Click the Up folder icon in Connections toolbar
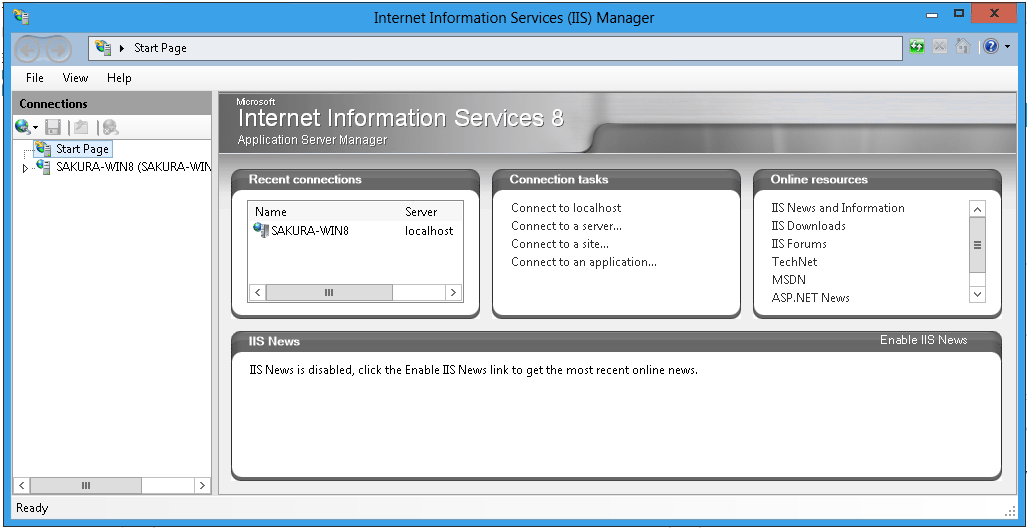The image size is (1029, 530). click(81, 127)
